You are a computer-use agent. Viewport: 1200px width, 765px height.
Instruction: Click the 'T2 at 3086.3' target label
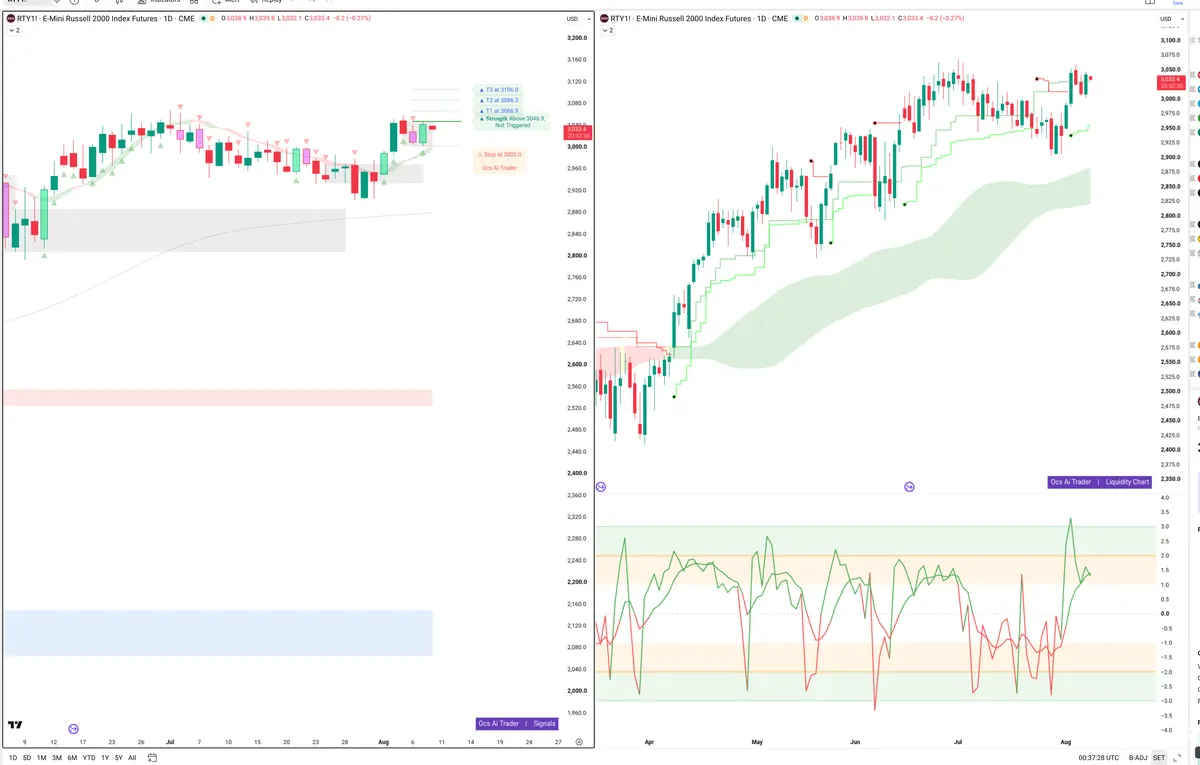coord(500,100)
